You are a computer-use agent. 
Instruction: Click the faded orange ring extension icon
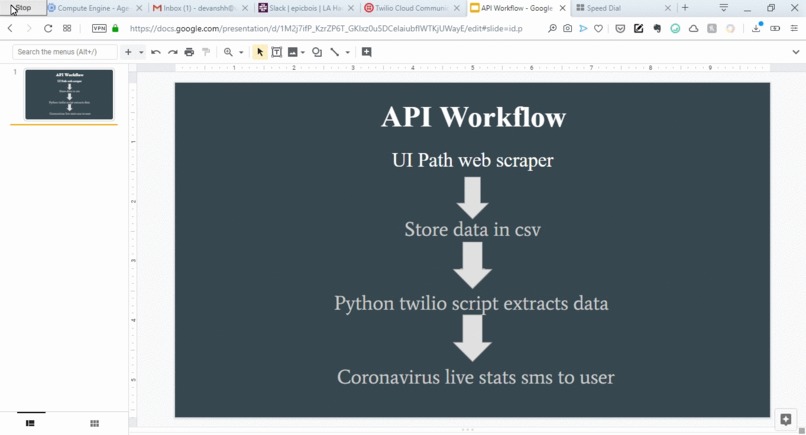pyautogui.click(x=730, y=28)
